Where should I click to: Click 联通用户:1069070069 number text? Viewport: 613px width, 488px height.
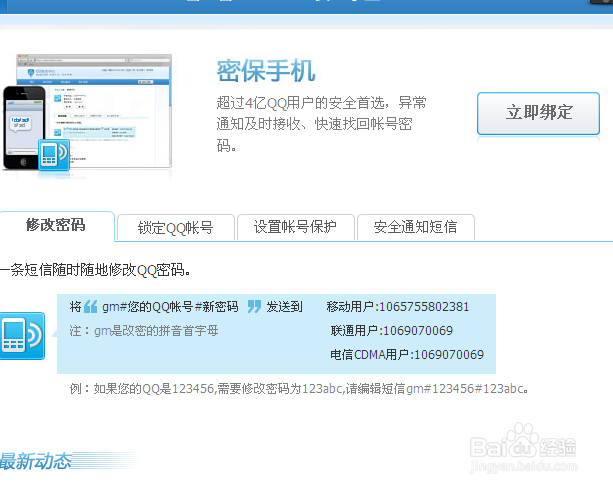coord(391,331)
